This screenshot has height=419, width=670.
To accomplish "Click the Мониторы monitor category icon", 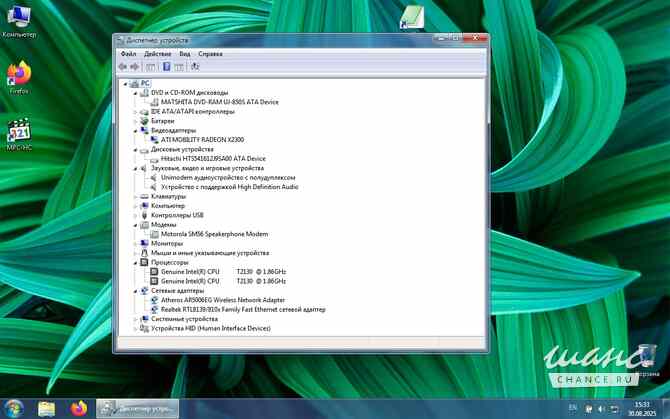I will pyautogui.click(x=144, y=243).
